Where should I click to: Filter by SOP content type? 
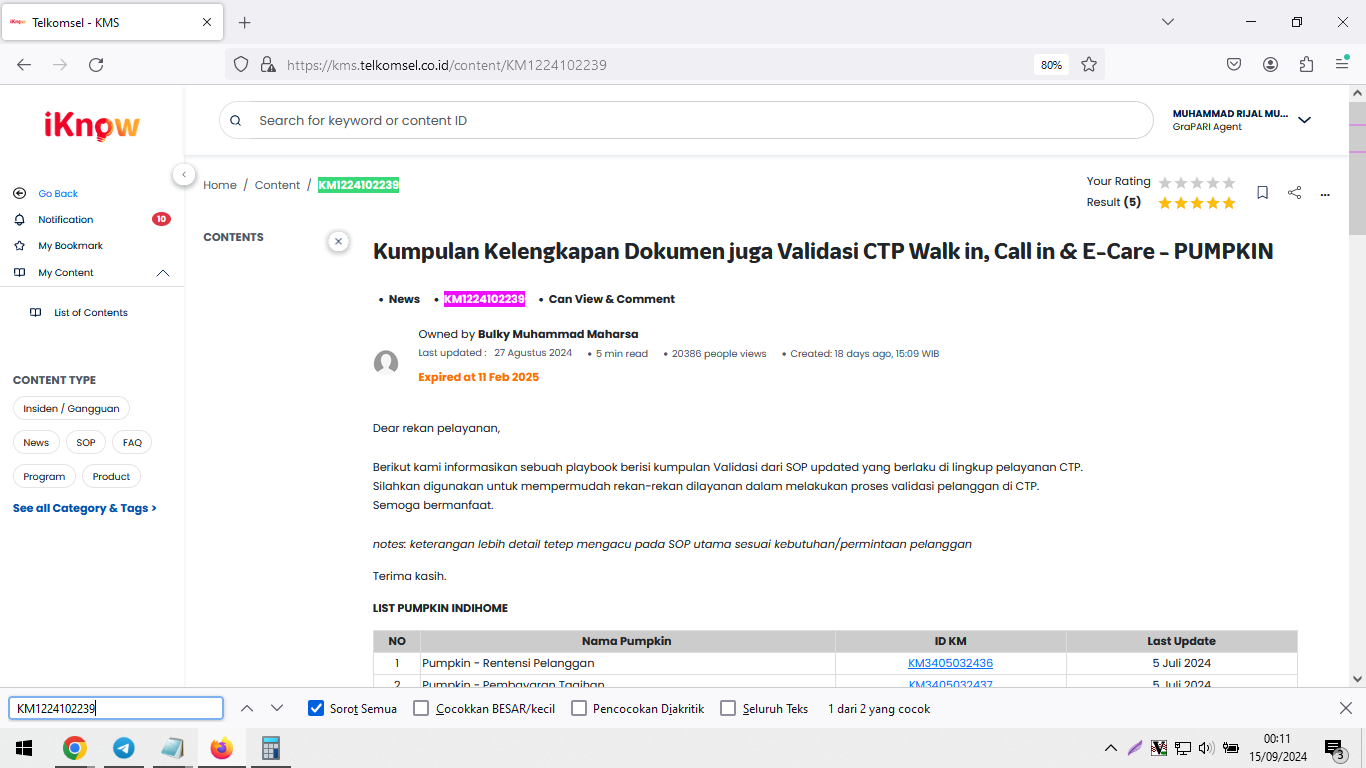tap(85, 443)
